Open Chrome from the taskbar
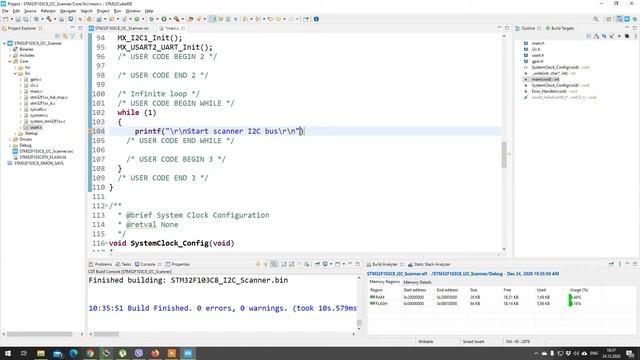The height and width of the screenshot is (360, 640). tap(90, 353)
